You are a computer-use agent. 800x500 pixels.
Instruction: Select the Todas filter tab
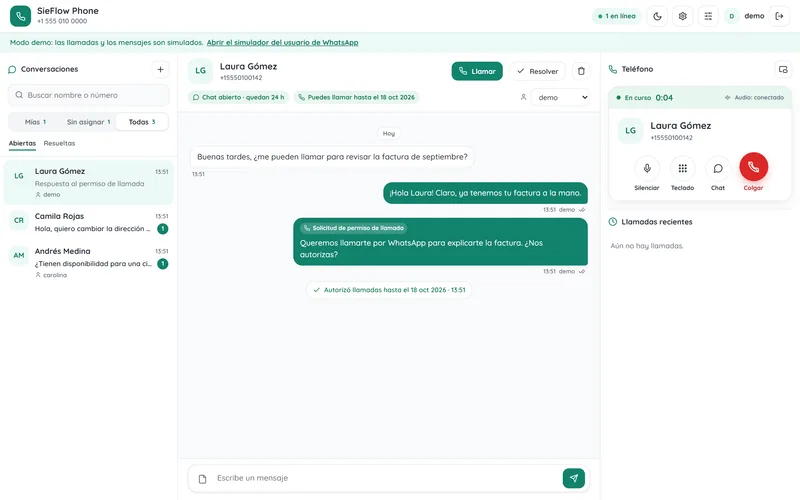[142, 122]
